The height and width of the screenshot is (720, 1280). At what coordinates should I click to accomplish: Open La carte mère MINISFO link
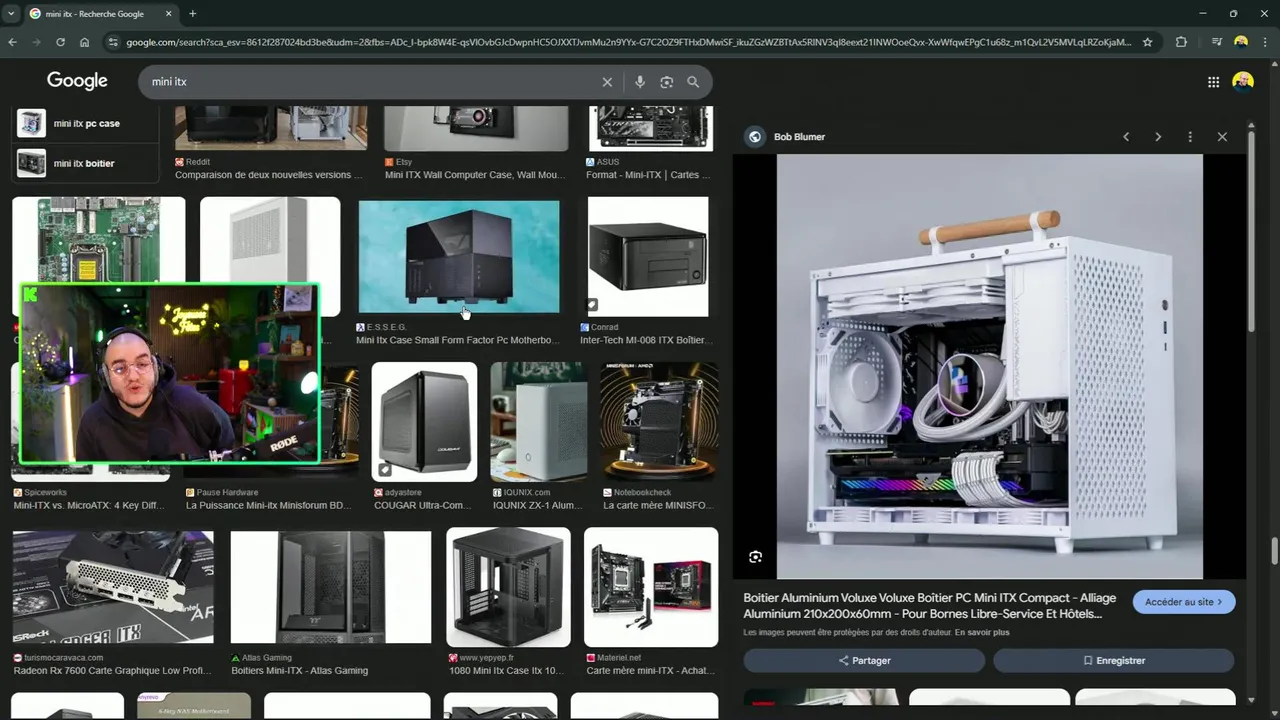(657, 506)
